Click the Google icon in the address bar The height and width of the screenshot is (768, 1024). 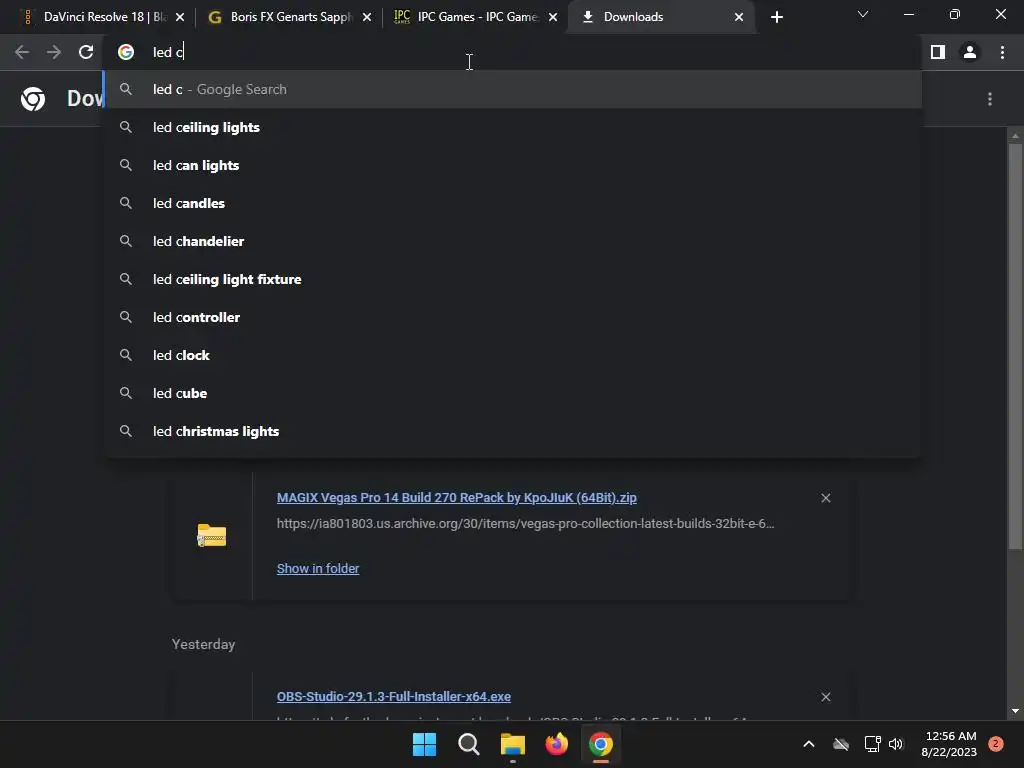[x=126, y=52]
